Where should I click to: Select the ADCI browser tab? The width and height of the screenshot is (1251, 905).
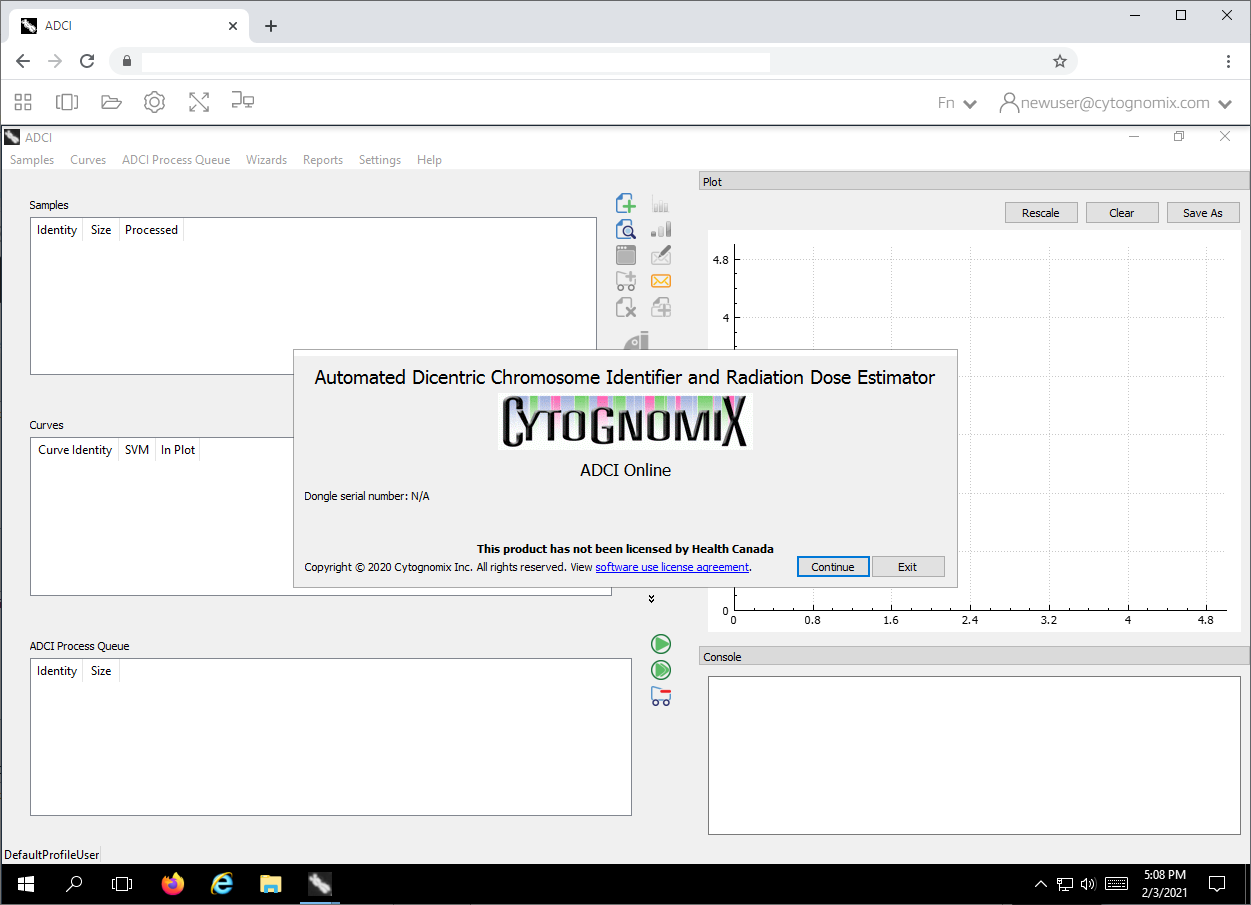pyautogui.click(x=129, y=26)
